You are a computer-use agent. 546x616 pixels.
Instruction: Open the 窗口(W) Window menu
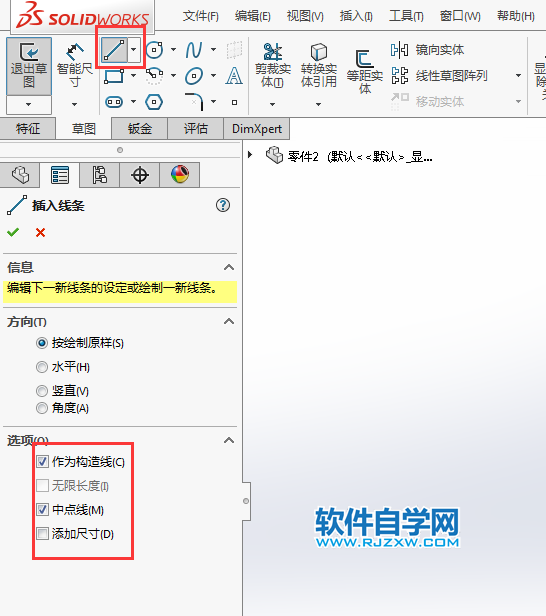point(460,16)
